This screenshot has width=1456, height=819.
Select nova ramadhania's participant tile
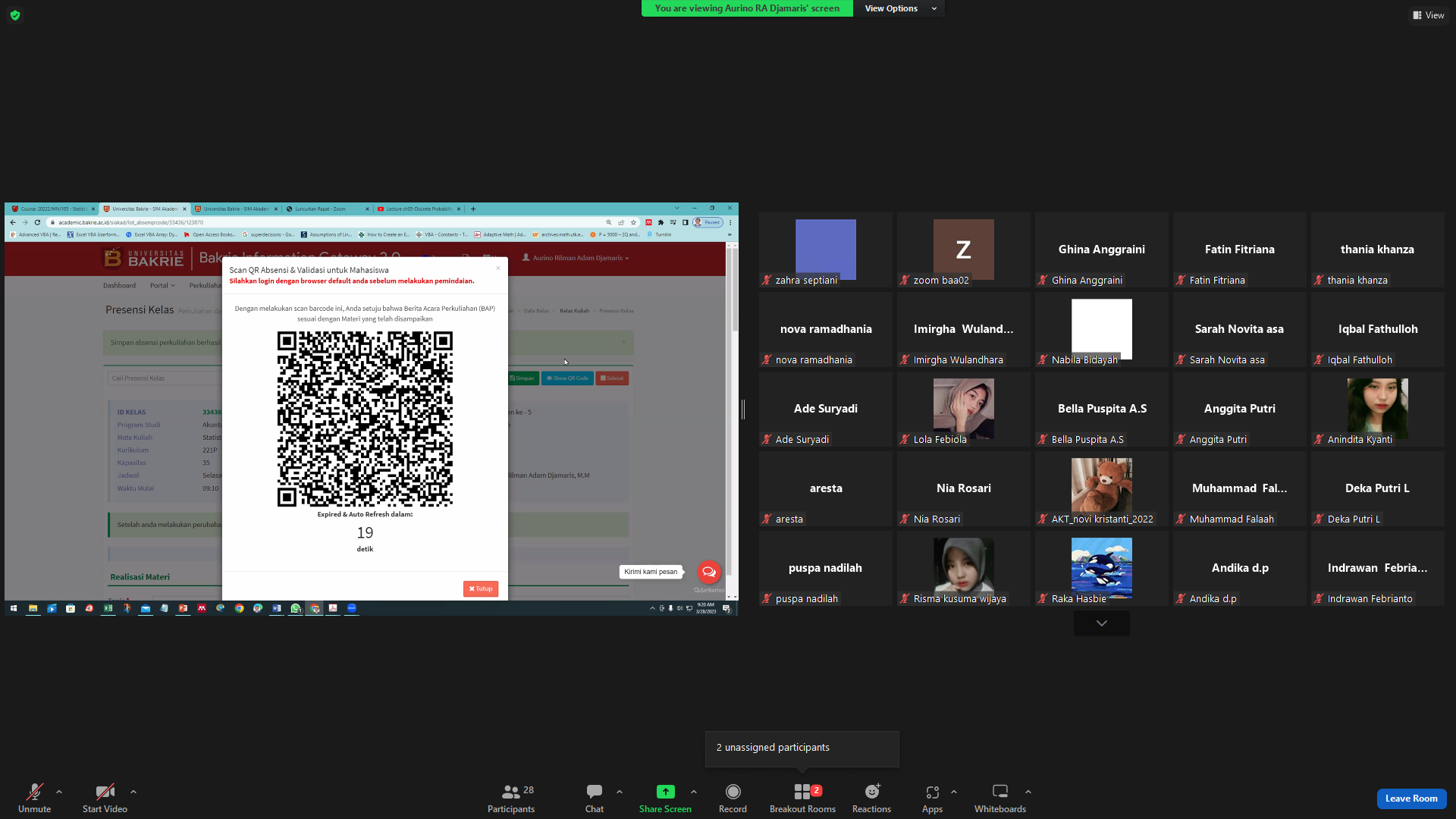coord(826,330)
